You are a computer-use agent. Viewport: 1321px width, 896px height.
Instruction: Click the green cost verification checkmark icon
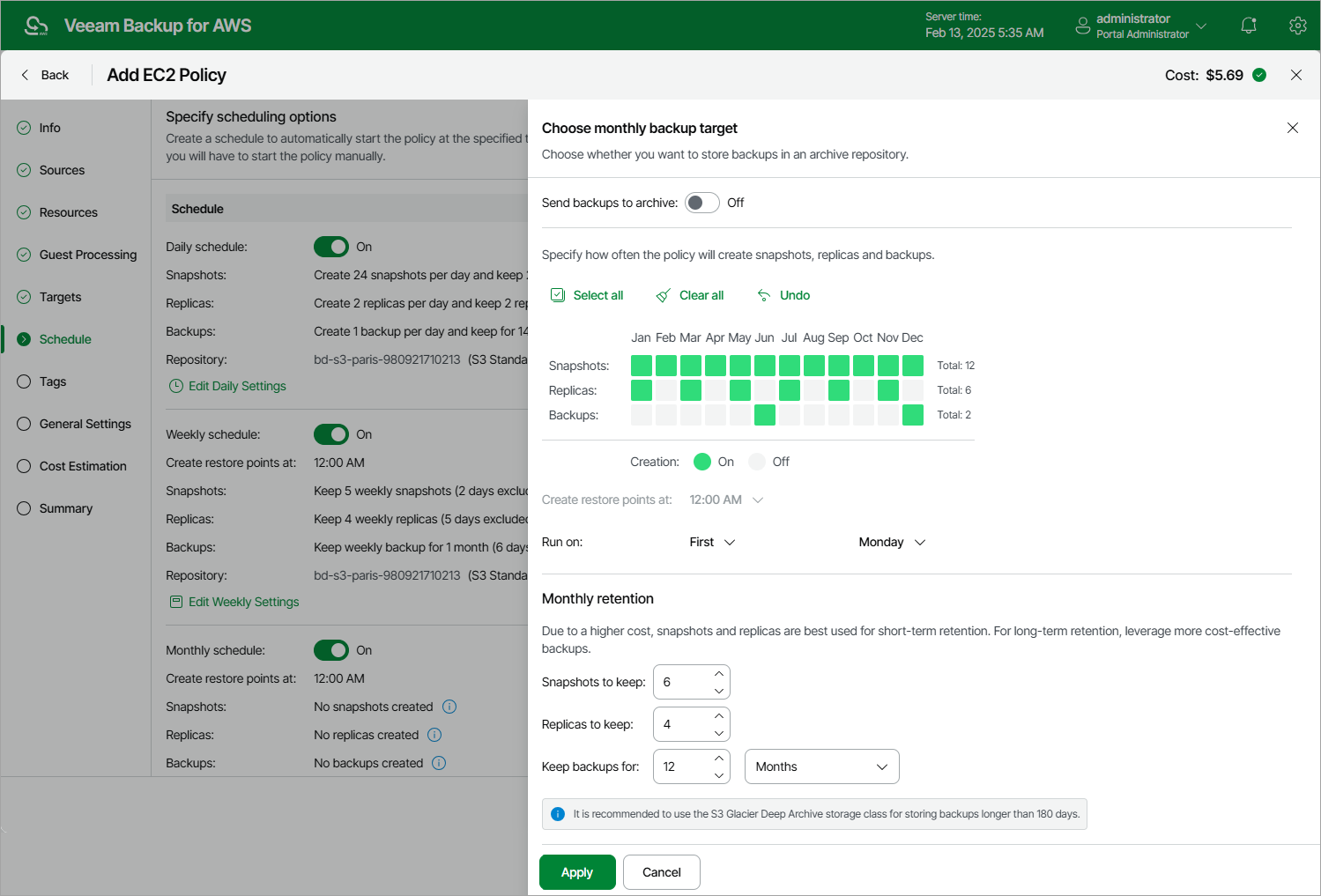(1258, 75)
